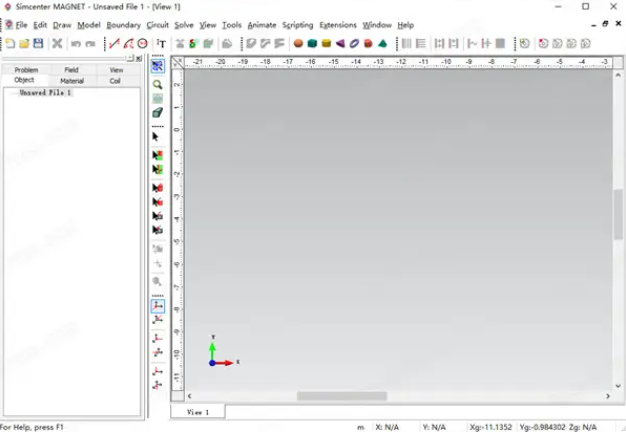Image resolution: width=626 pixels, height=435 pixels.
Task: Click the New file icon
Action: [9, 43]
